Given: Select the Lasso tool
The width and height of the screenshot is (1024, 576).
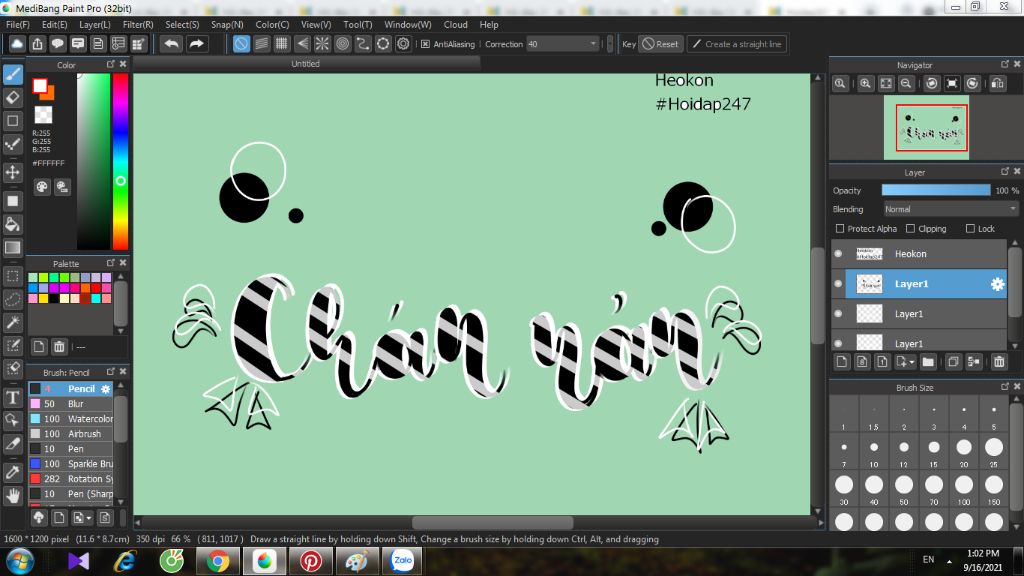Looking at the screenshot, I should pos(13,299).
